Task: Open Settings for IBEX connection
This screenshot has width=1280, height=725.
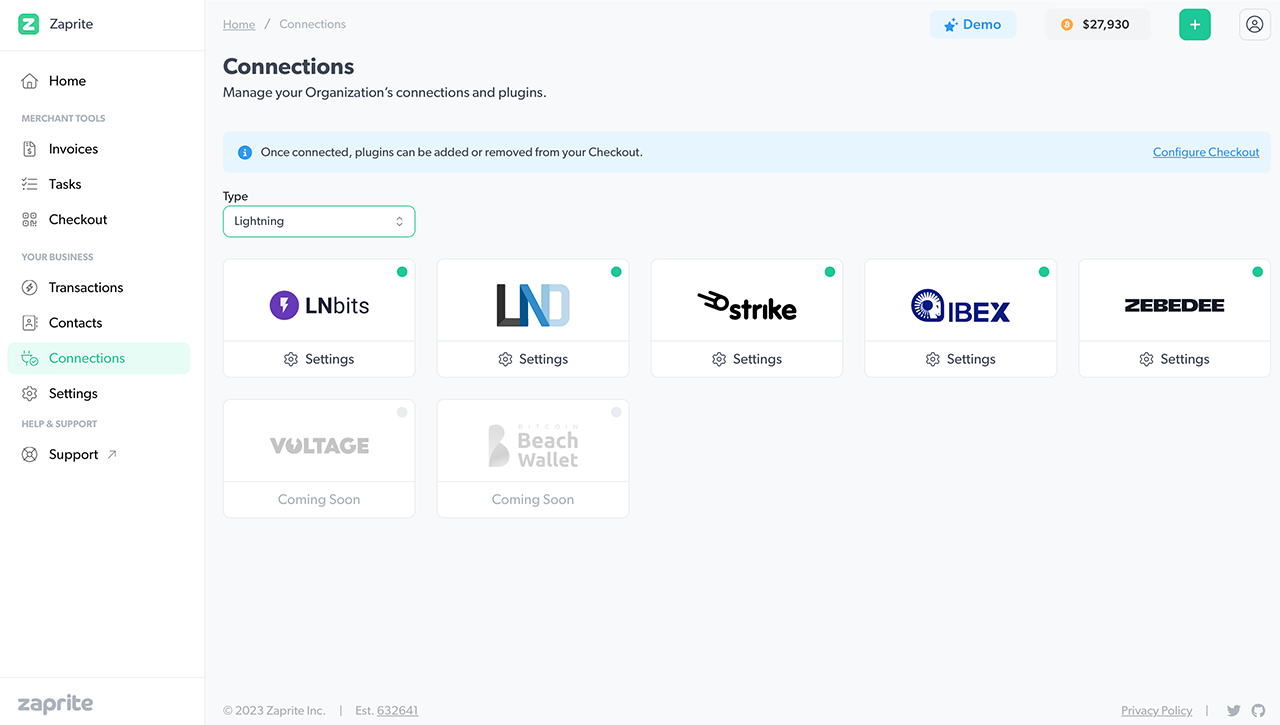Action: click(x=961, y=359)
